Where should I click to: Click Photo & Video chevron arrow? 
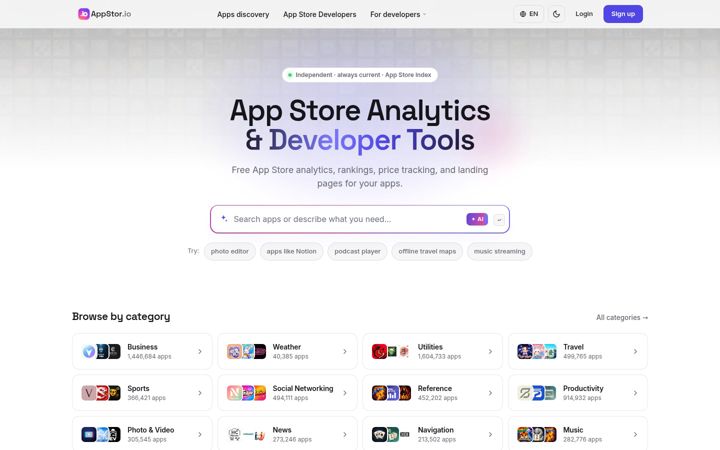200,434
